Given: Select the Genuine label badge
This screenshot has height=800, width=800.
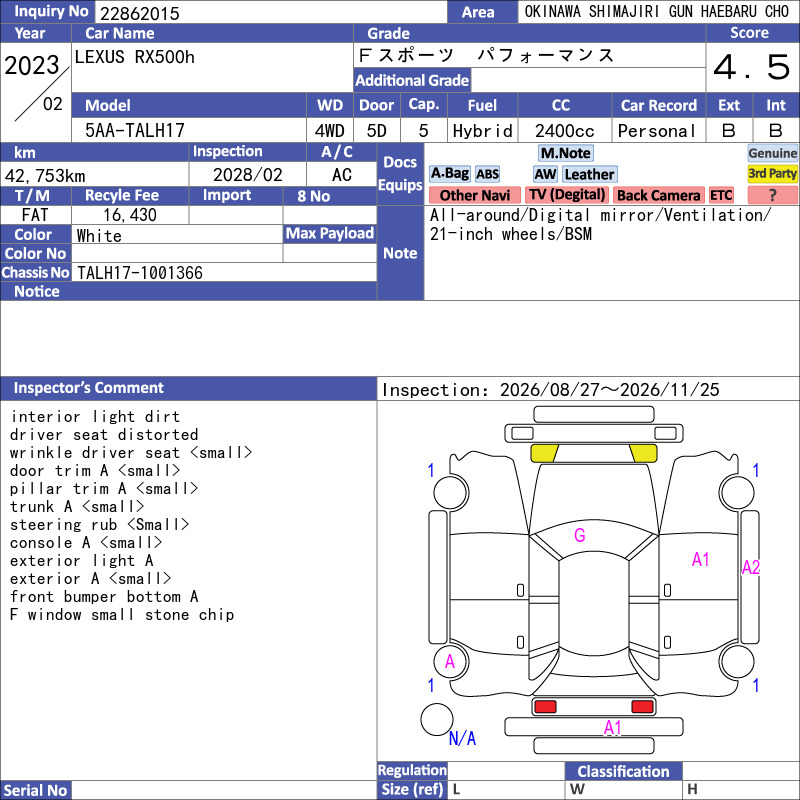Looking at the screenshot, I should (x=772, y=153).
